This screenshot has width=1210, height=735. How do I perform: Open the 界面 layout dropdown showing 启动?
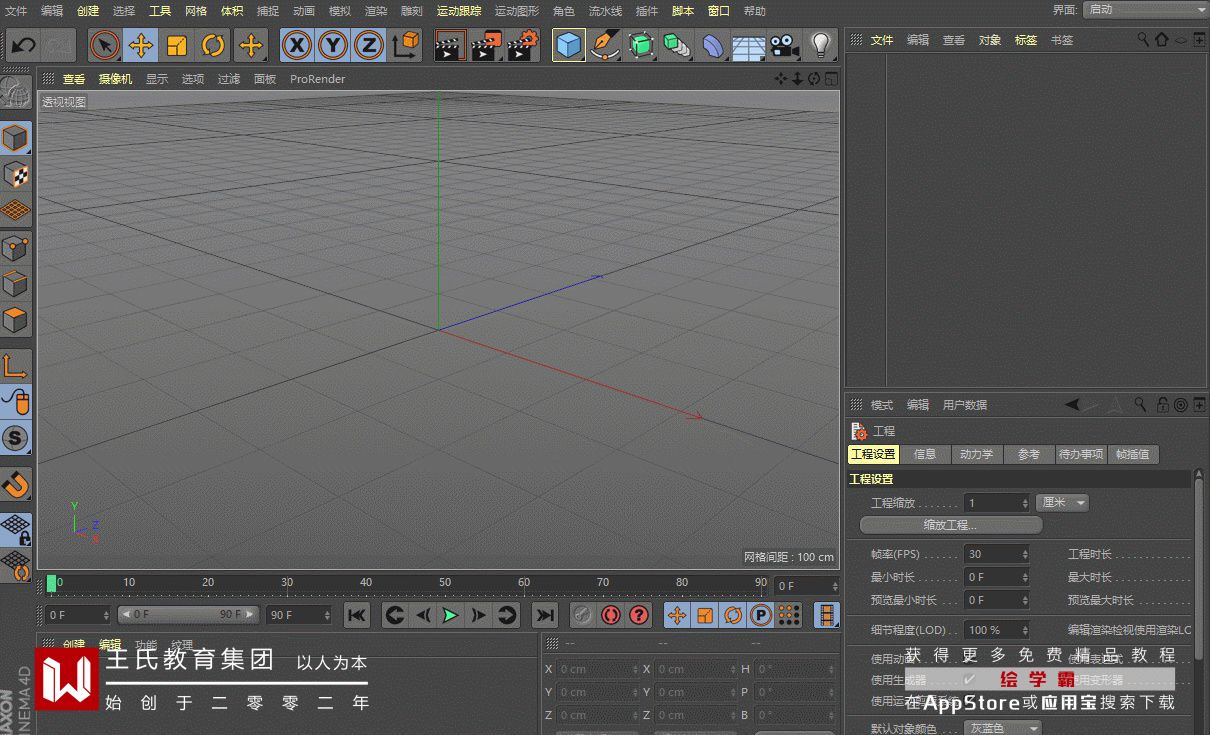[1145, 10]
